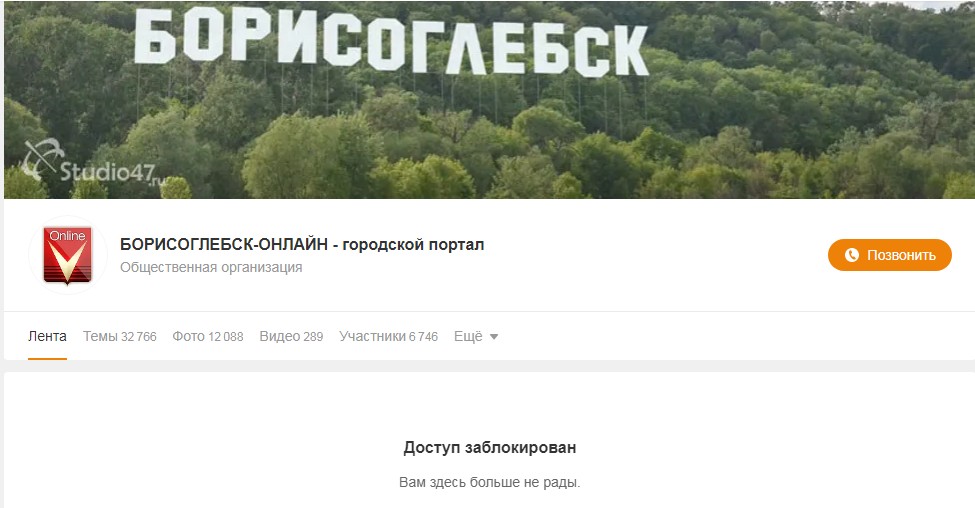Click the БОРИСОГЛЕБСК sign in cover photo
The height and width of the screenshot is (508, 975).
[x=392, y=43]
